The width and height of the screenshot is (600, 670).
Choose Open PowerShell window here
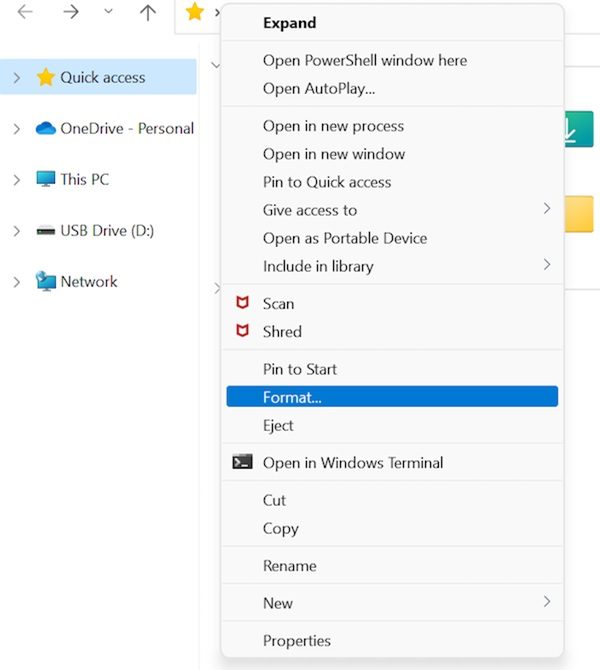(x=364, y=60)
